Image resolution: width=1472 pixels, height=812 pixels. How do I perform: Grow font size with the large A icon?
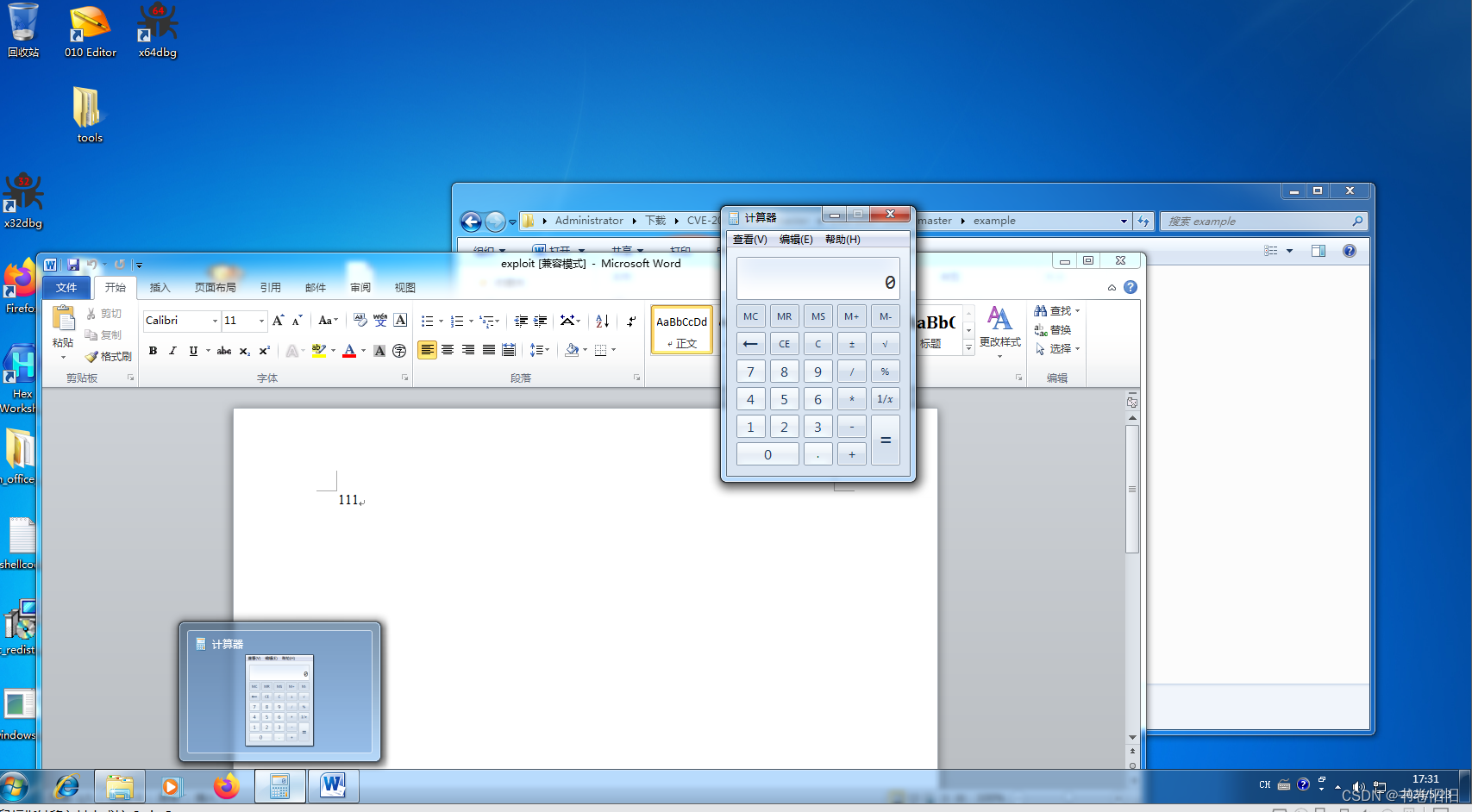tap(278, 321)
